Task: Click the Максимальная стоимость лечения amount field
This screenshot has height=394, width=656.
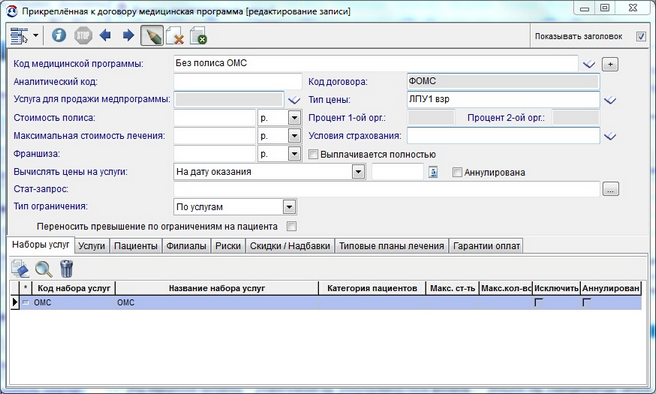Action: (214, 136)
